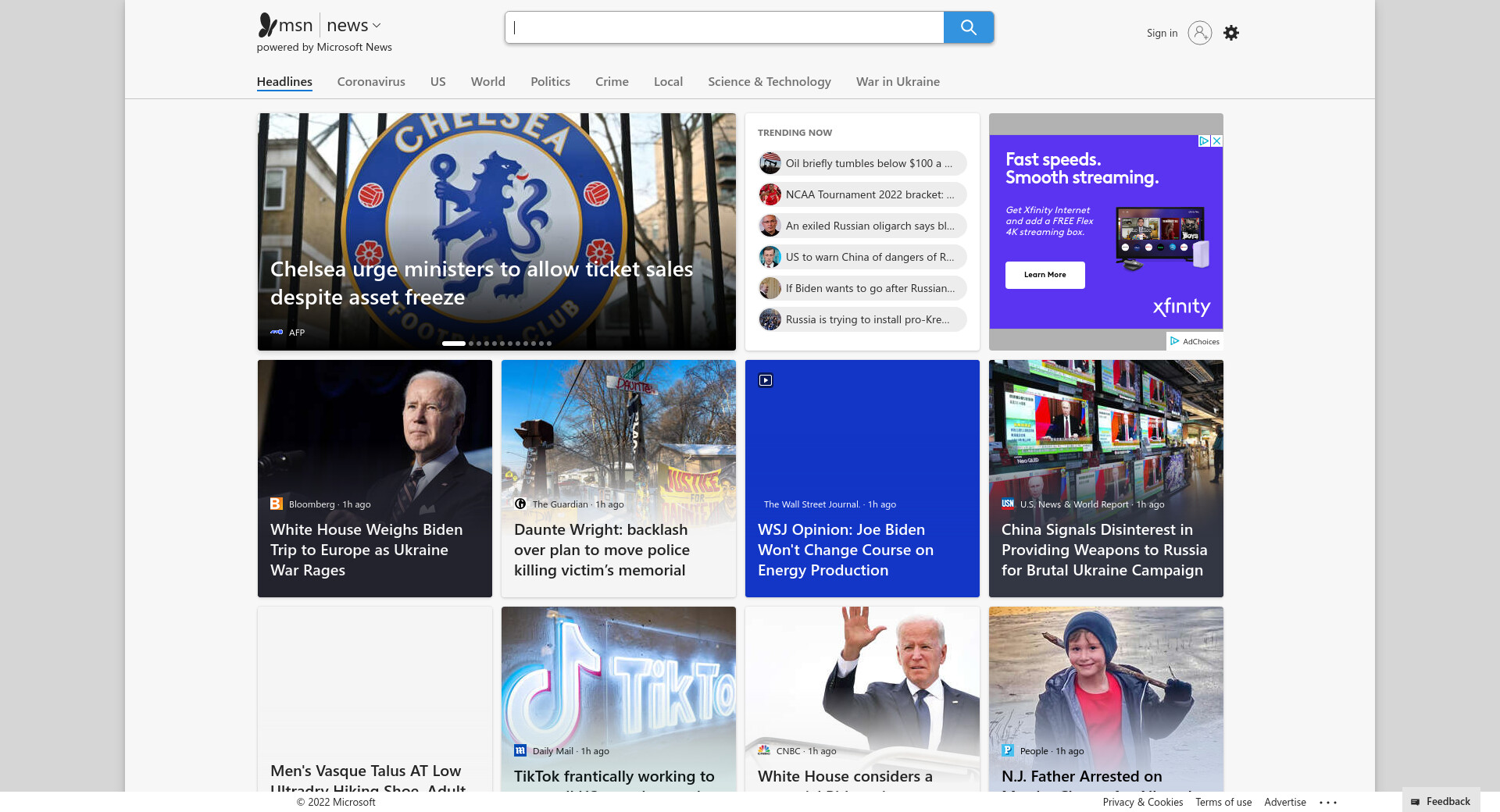
Task: Click the Bloomberg source logo icon
Action: [277, 504]
